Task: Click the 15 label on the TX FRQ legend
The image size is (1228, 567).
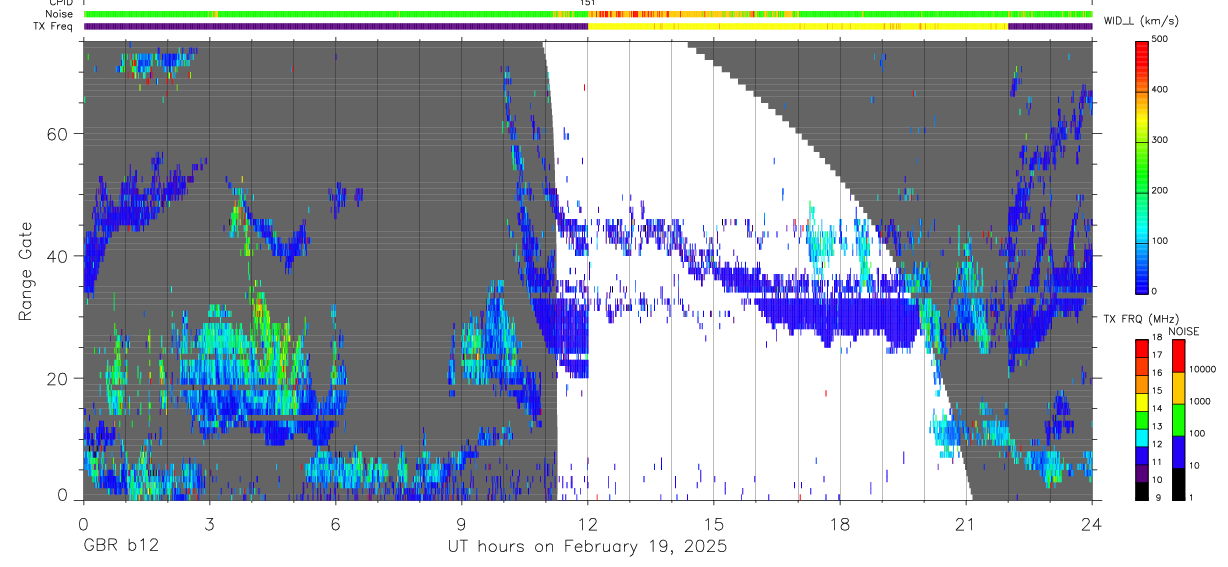Action: point(1157,391)
